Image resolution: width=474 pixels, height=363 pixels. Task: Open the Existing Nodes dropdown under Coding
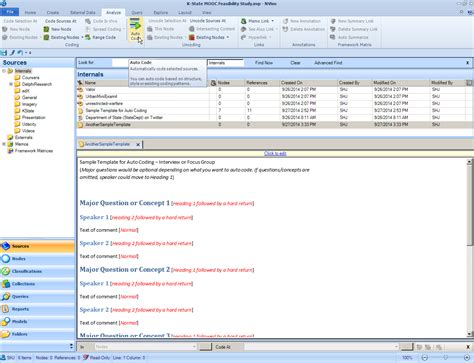click(x=82, y=37)
